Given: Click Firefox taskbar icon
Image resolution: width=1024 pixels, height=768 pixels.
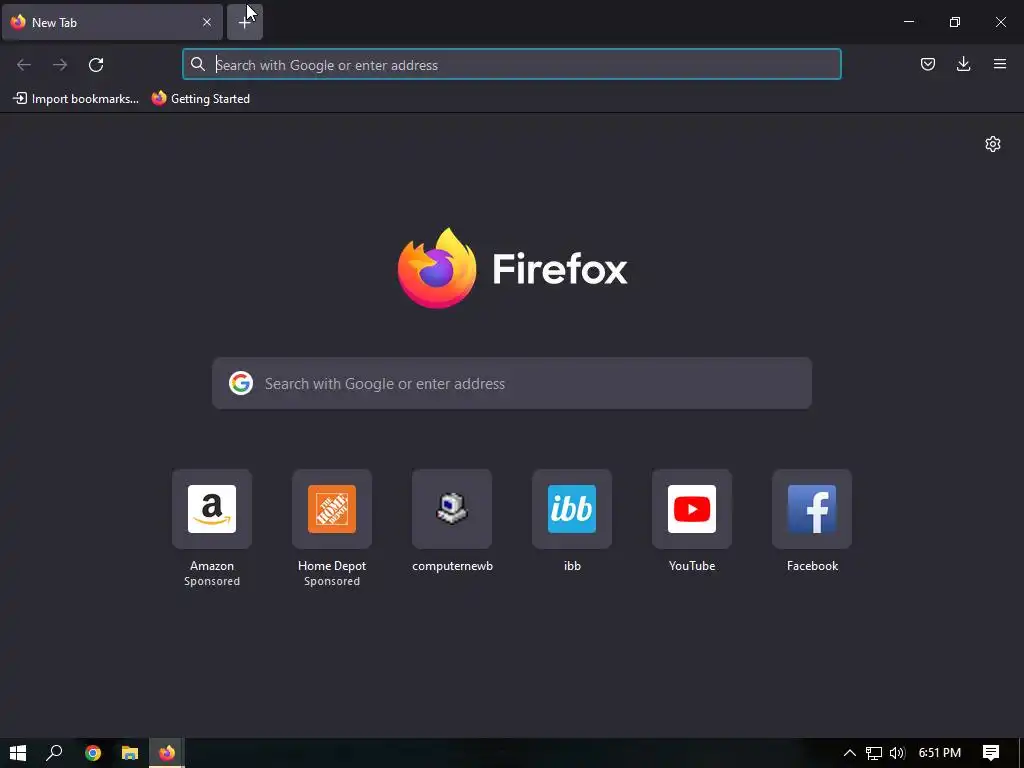Looking at the screenshot, I should click(x=167, y=753).
